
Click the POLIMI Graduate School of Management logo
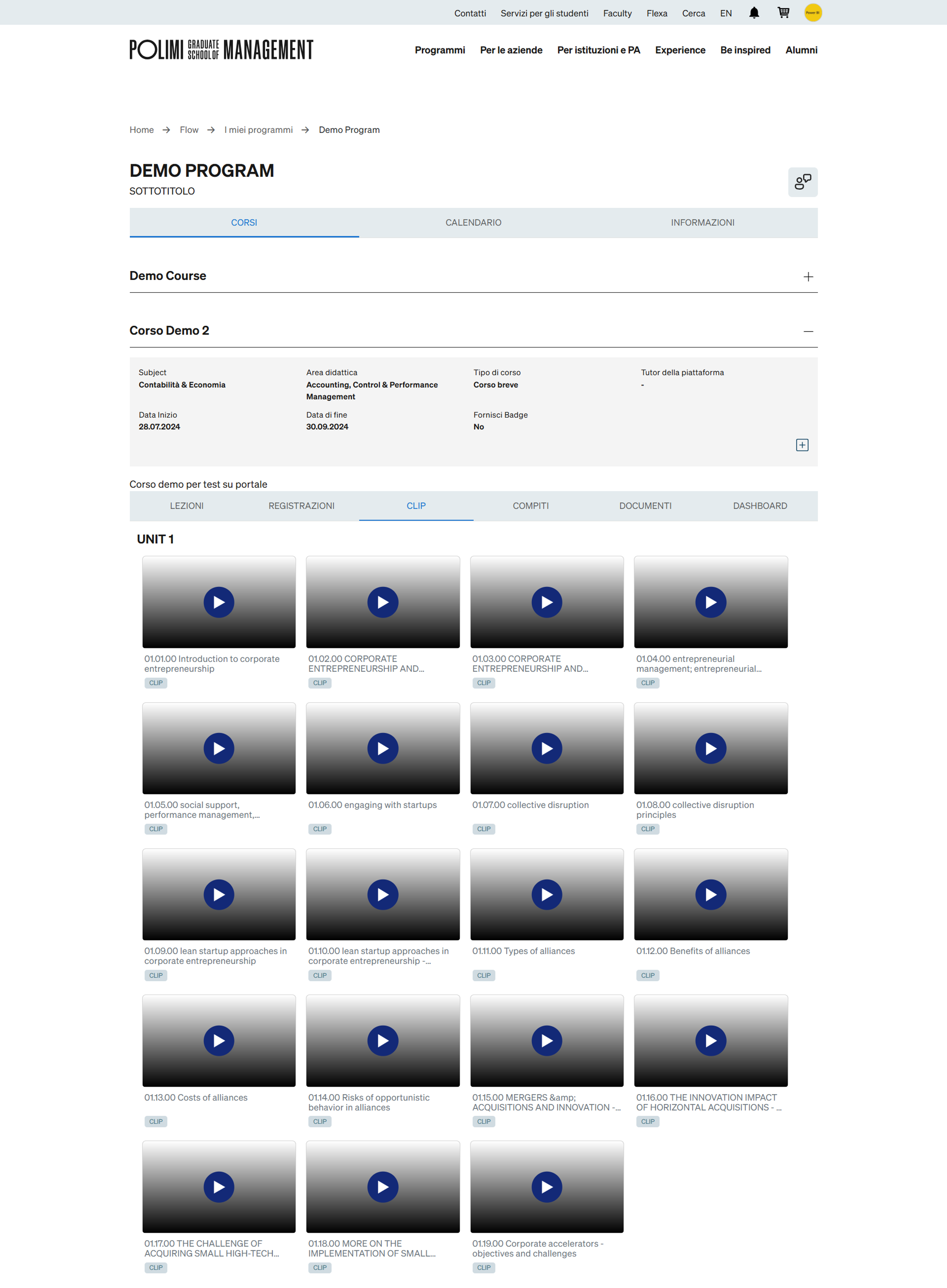coord(221,50)
